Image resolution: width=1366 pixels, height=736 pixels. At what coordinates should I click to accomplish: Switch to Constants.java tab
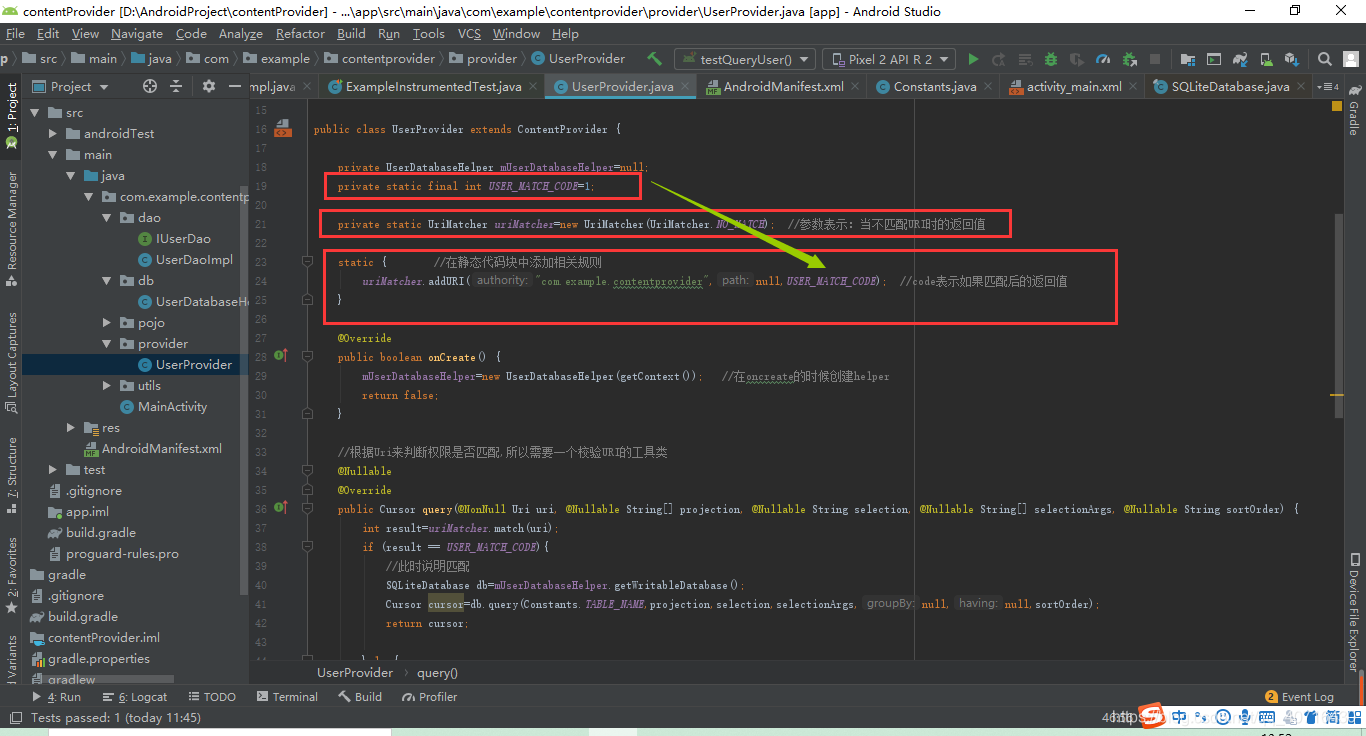[x=935, y=87]
